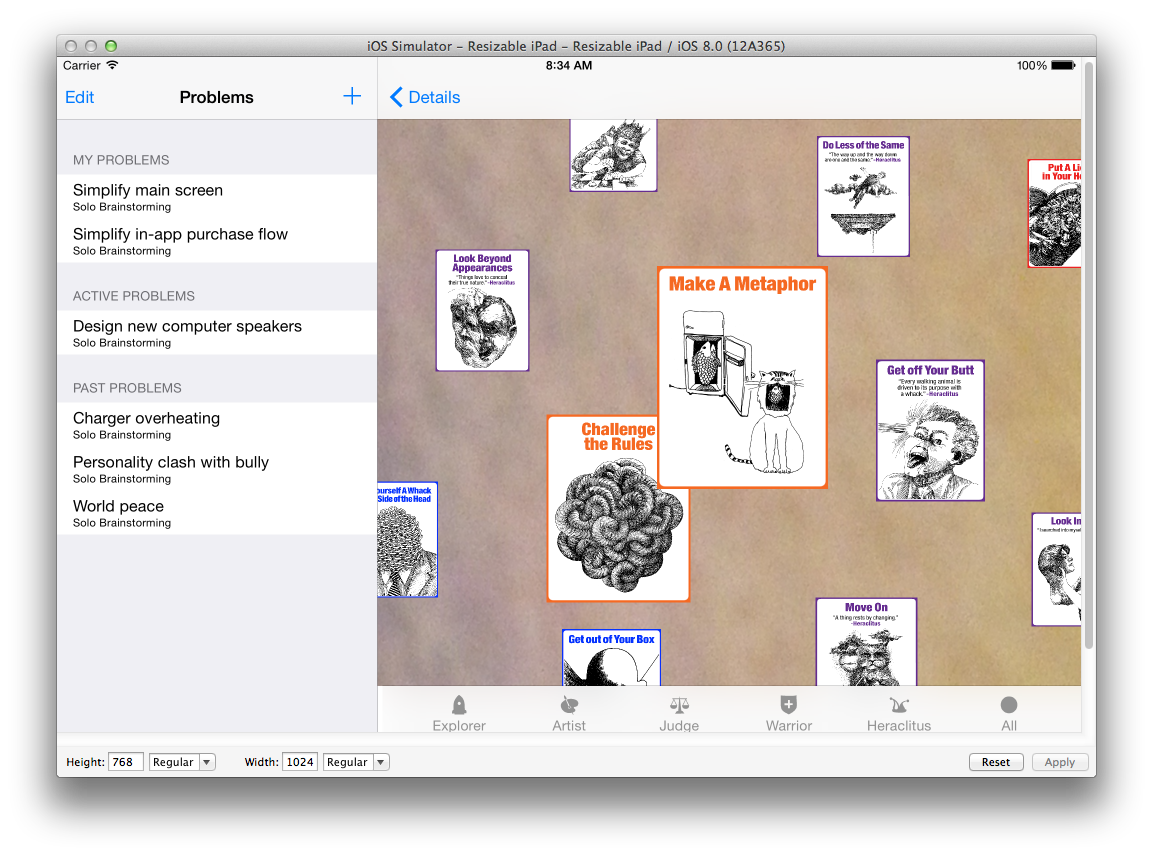Tap the Move On card
The height and width of the screenshot is (856, 1153).
pyautogui.click(x=866, y=642)
